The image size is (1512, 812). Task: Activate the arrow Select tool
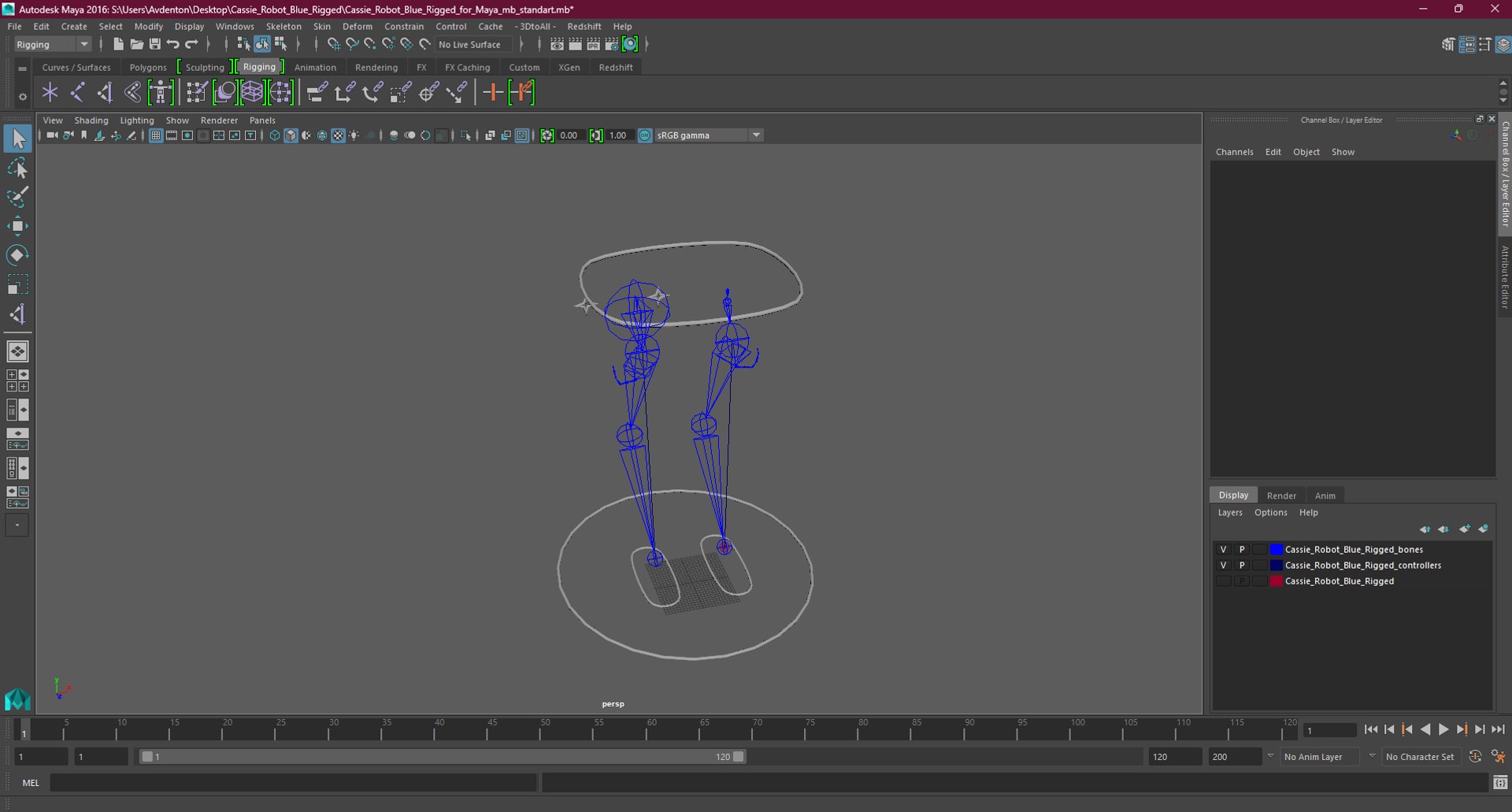coord(17,139)
